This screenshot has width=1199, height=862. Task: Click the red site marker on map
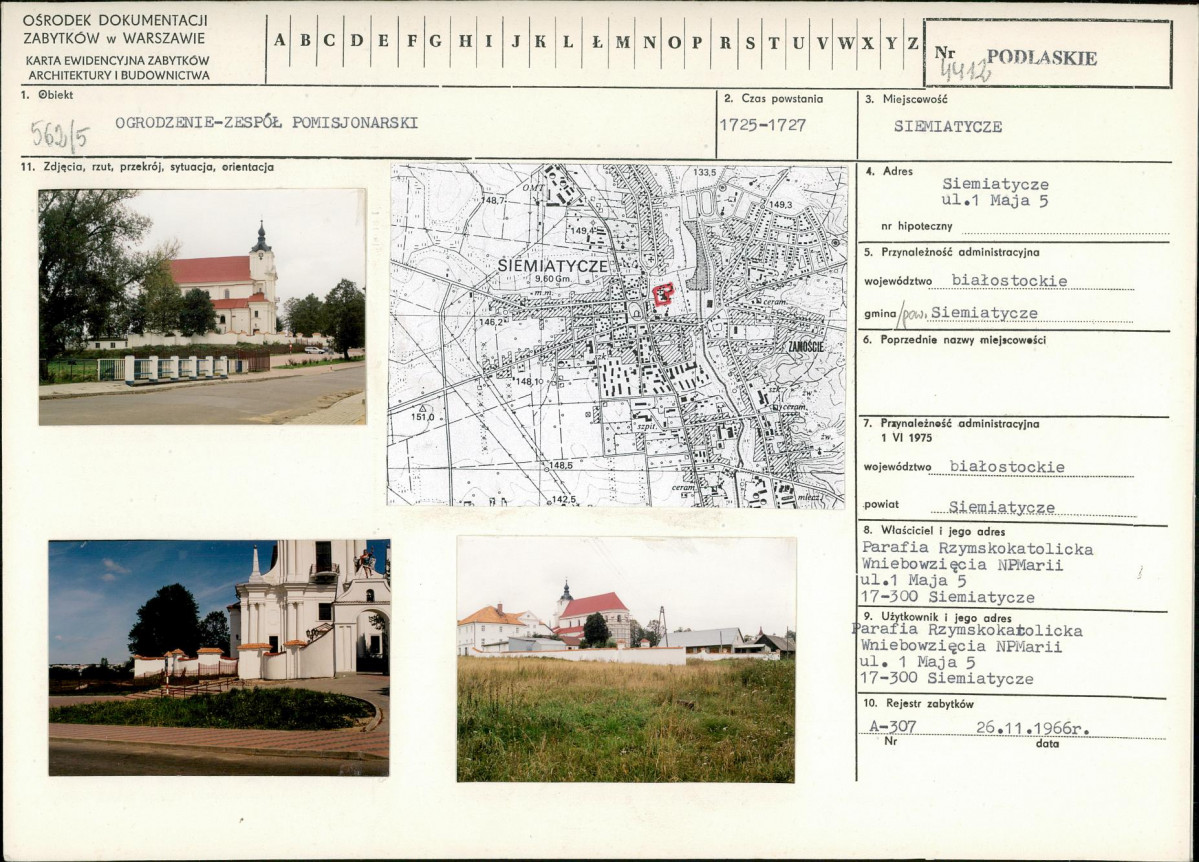coord(663,294)
